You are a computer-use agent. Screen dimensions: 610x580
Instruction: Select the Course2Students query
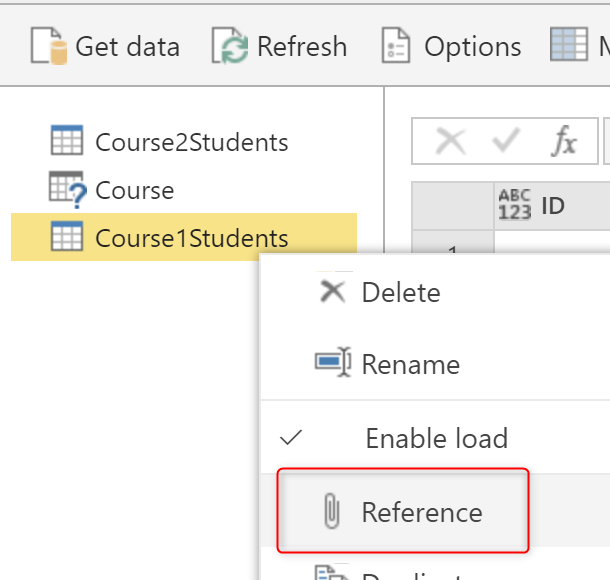click(x=190, y=142)
